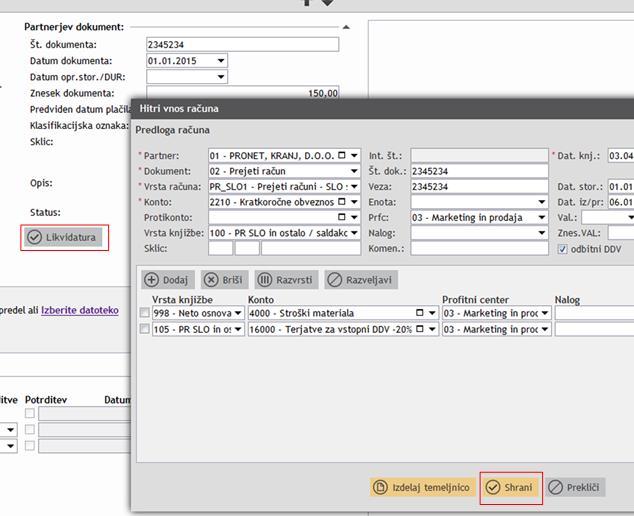Screen dimensions: 634x516
Task: Open the Izberite datoteko link
Action: pyautogui.click(x=80, y=310)
